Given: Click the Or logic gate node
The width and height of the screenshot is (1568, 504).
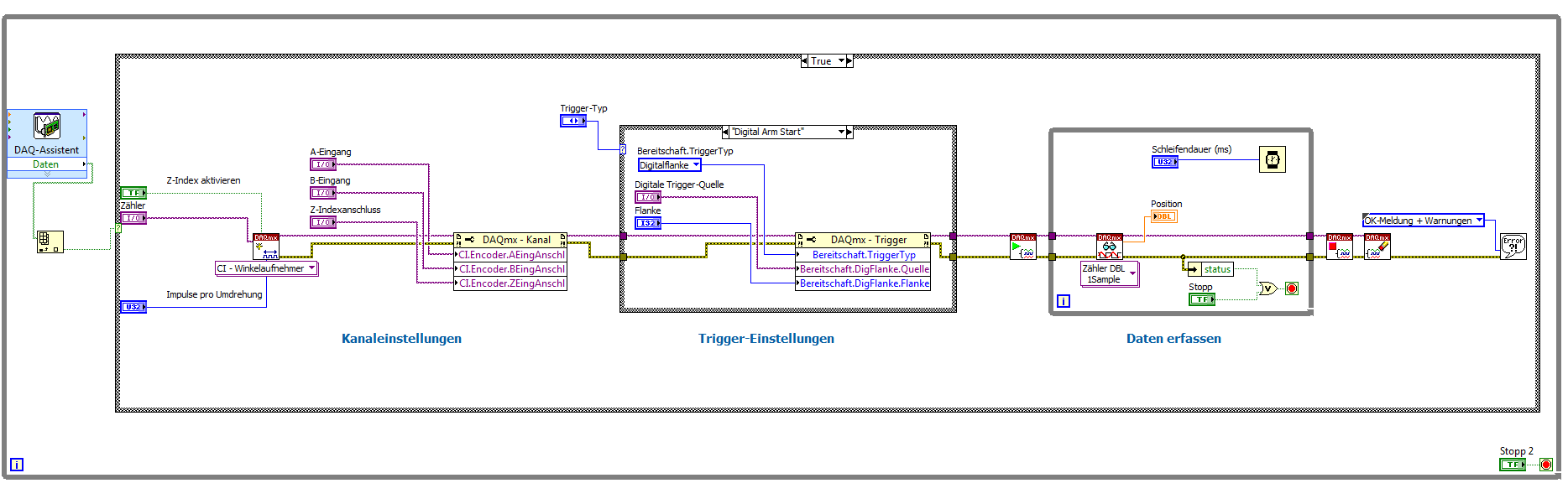Looking at the screenshot, I should click(x=1267, y=288).
